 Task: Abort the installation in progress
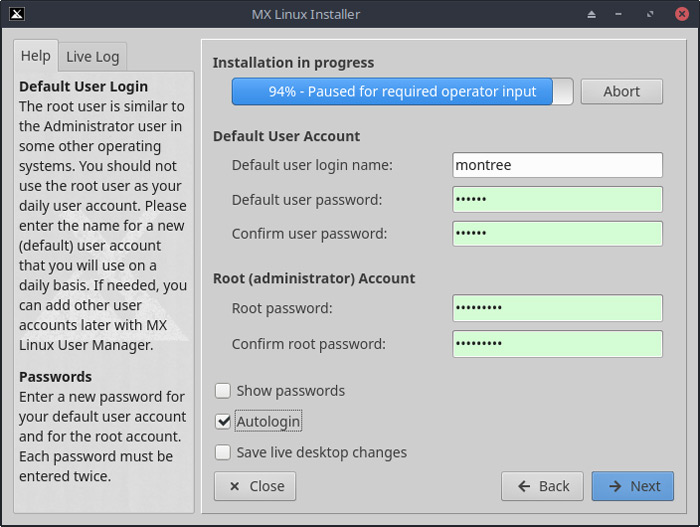pos(621,92)
